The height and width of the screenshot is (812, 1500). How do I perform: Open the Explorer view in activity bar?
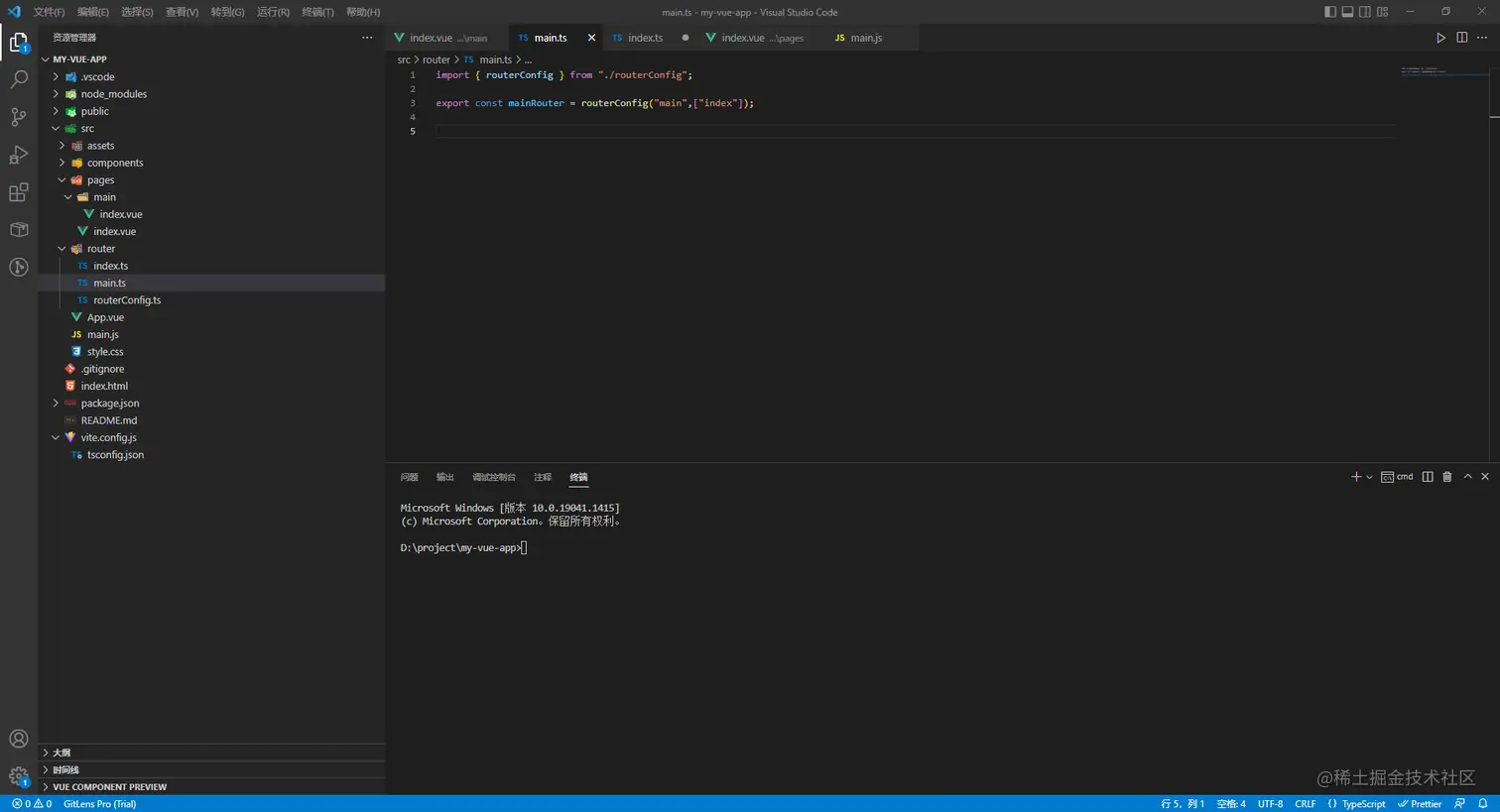point(19,42)
